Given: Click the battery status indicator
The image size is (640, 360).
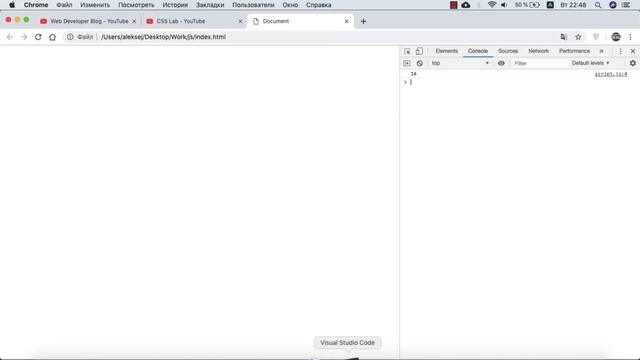Looking at the screenshot, I should (527, 5).
